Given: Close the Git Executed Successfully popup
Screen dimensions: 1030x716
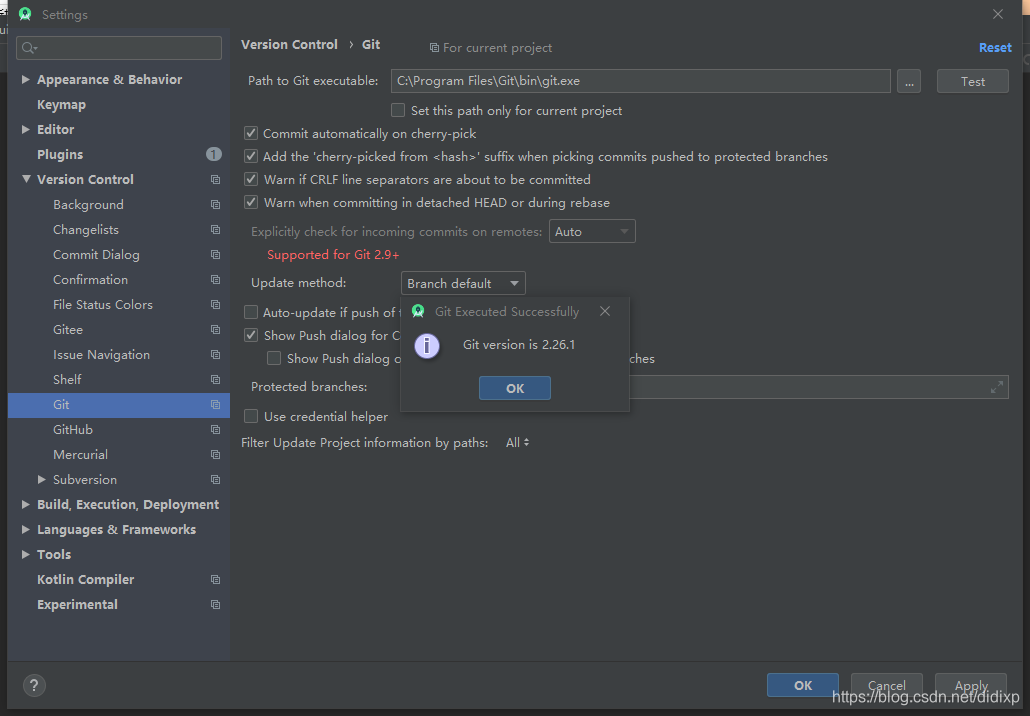Looking at the screenshot, I should (605, 311).
